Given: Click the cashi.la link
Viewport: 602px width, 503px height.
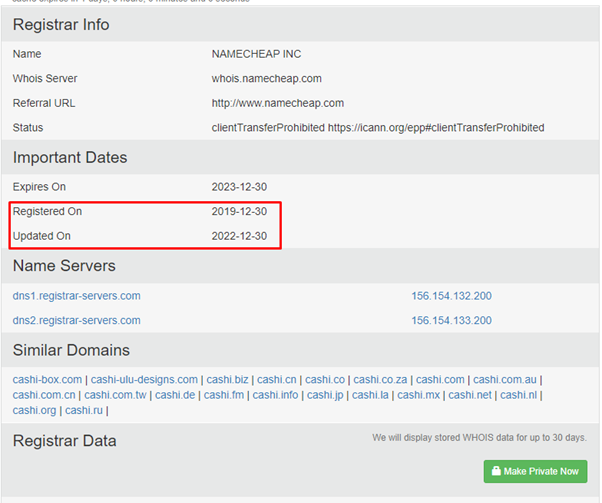Looking at the screenshot, I should pos(370,395).
